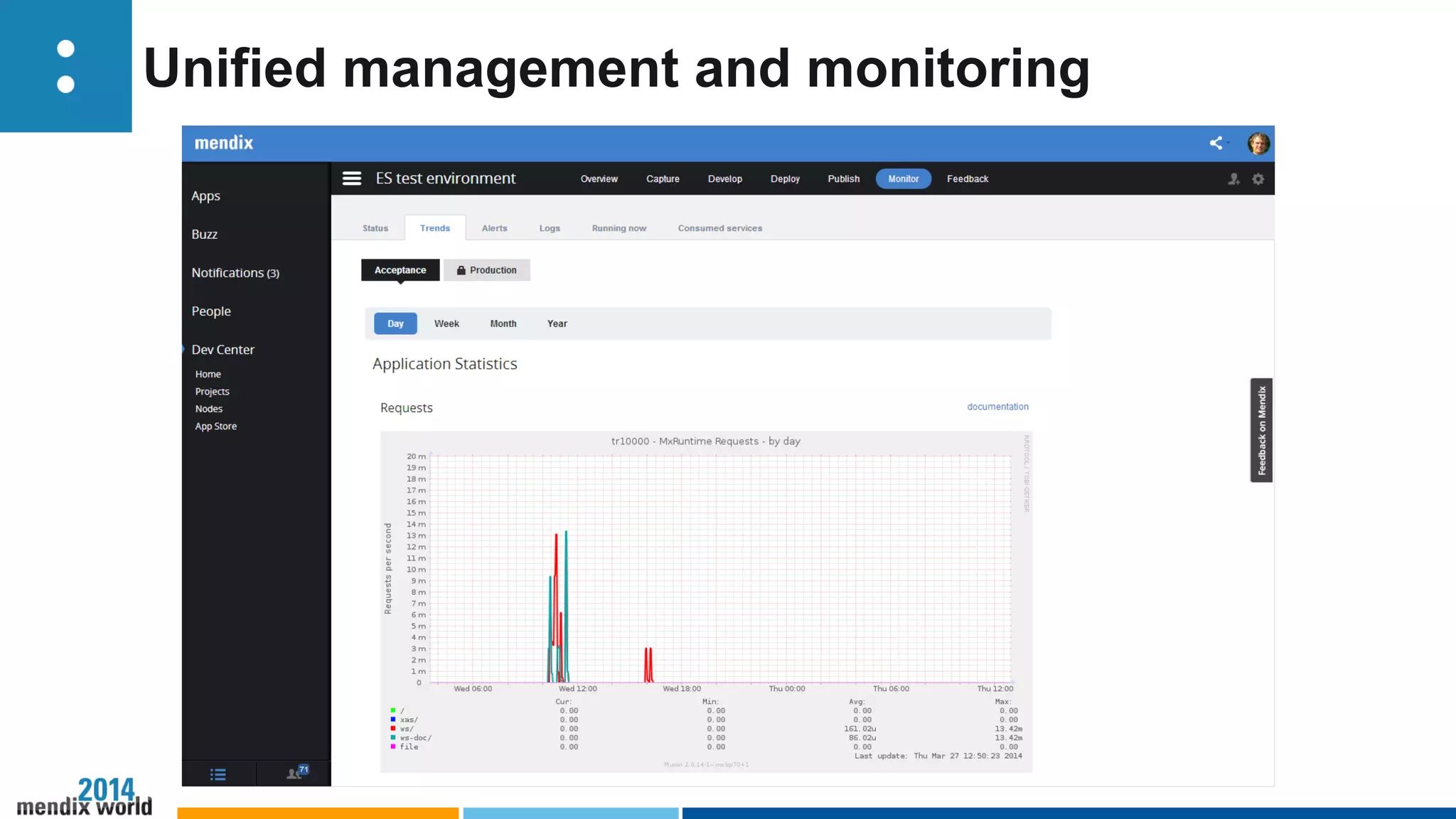Open the Logs tab

(x=550, y=228)
